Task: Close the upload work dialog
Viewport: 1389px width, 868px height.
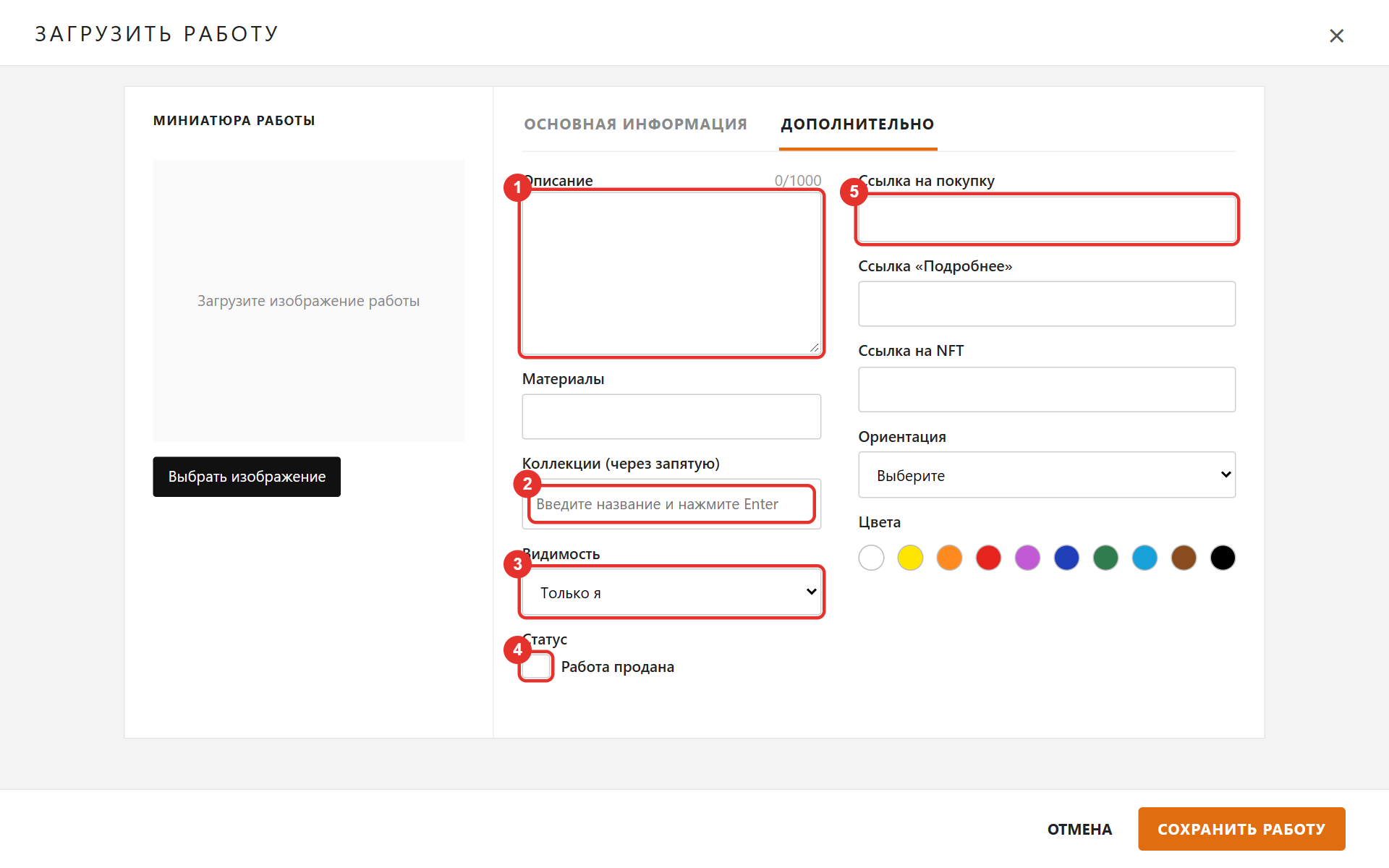Action: [1336, 35]
